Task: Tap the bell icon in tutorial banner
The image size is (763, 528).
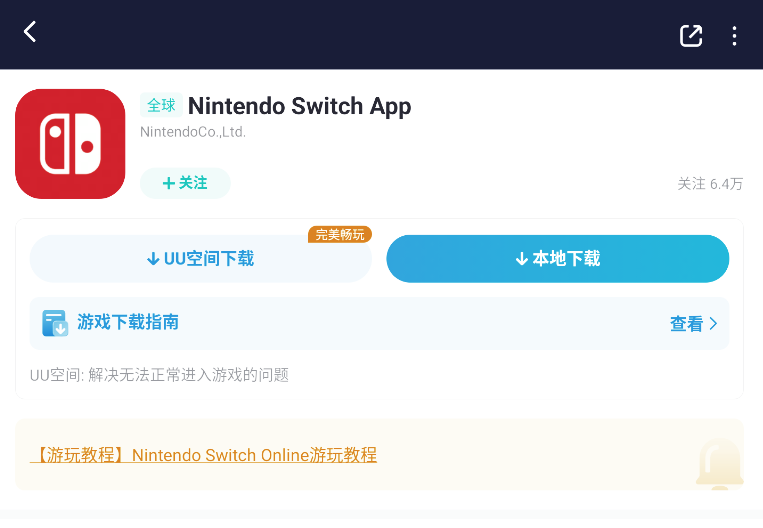Action: (720, 464)
